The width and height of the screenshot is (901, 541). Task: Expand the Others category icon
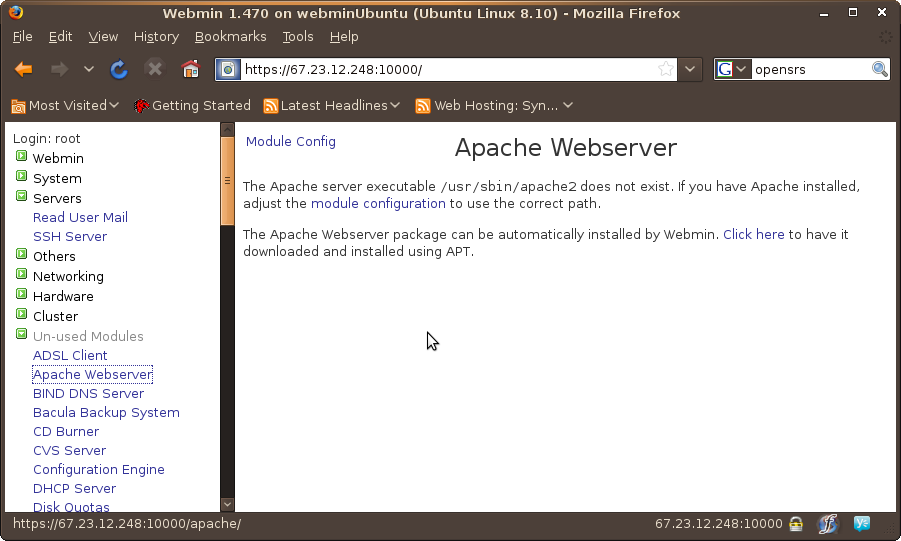point(21,254)
